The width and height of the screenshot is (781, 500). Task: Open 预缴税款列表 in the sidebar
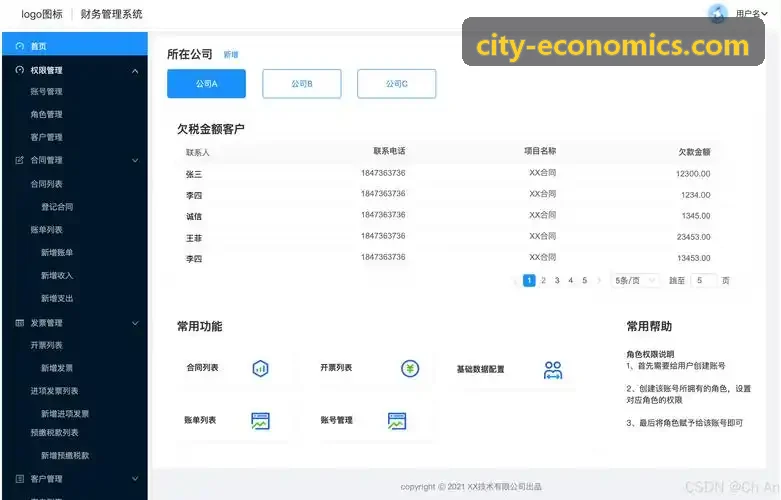click(54, 432)
